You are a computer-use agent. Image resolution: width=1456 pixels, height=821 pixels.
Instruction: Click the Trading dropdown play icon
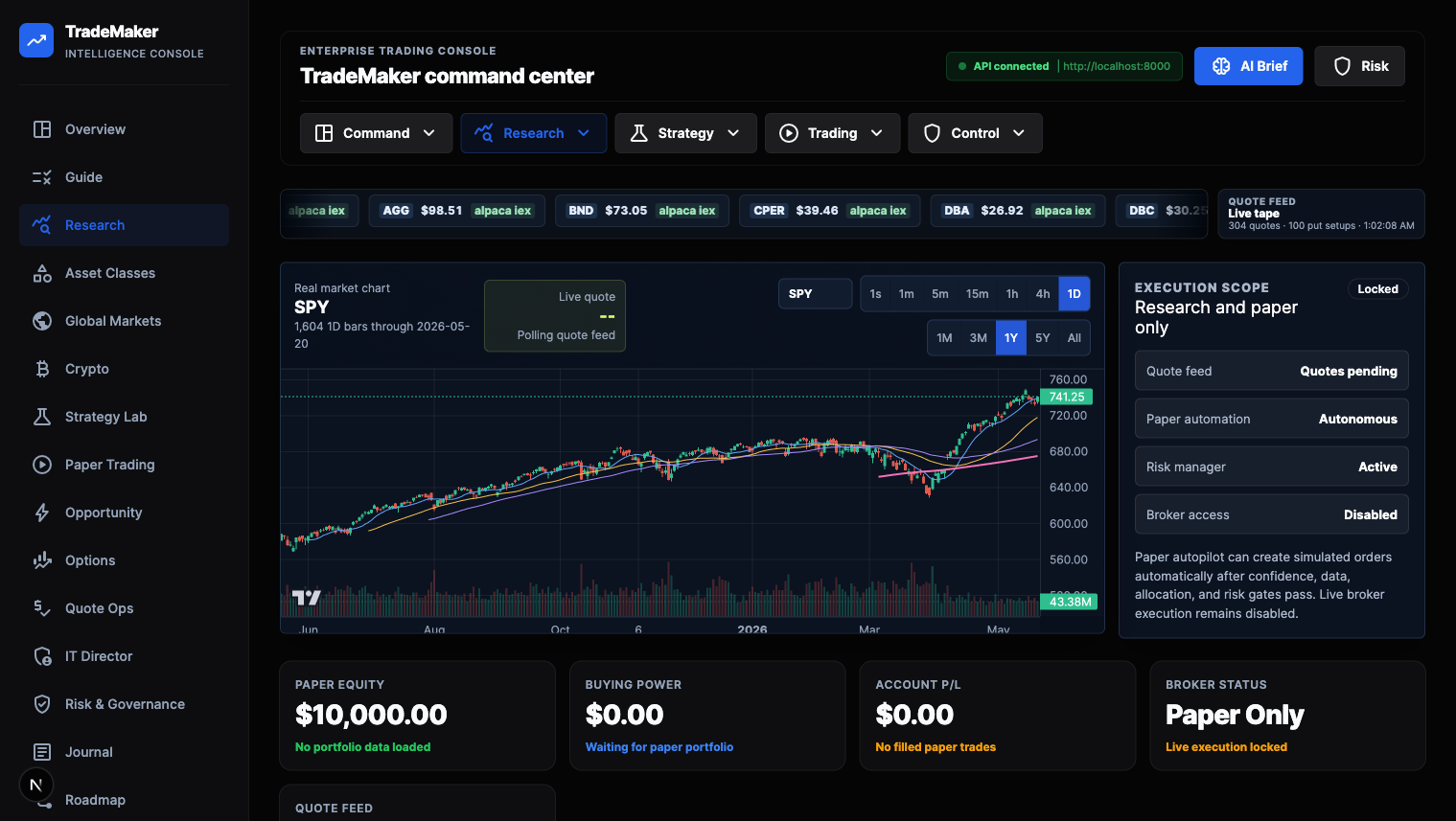point(789,133)
